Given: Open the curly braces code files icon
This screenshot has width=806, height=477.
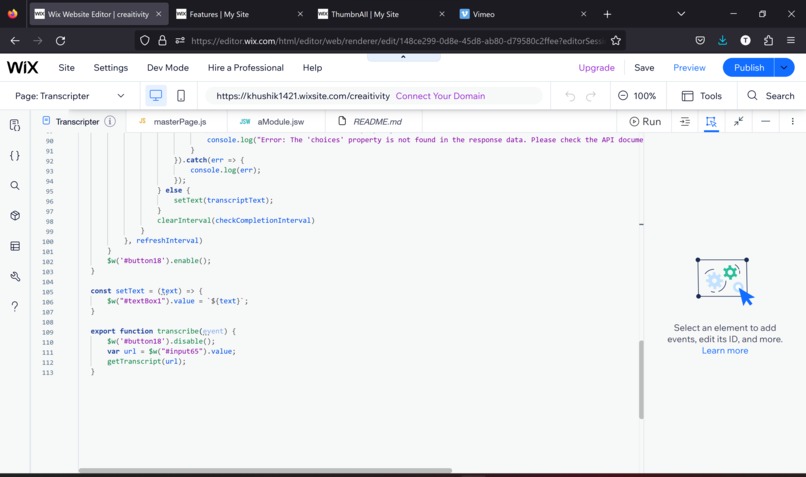Looking at the screenshot, I should (x=15, y=155).
